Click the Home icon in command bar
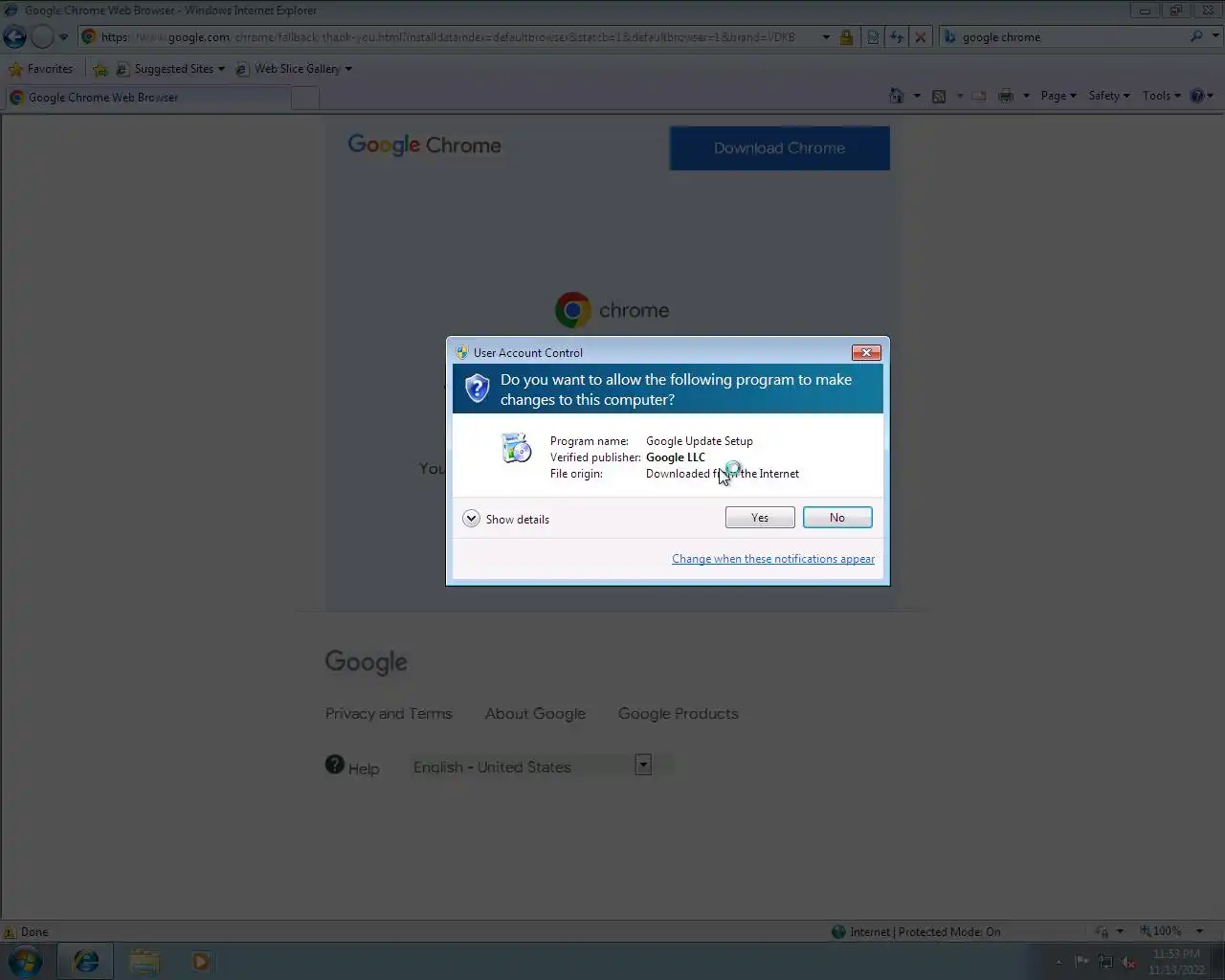1225x980 pixels. click(897, 96)
